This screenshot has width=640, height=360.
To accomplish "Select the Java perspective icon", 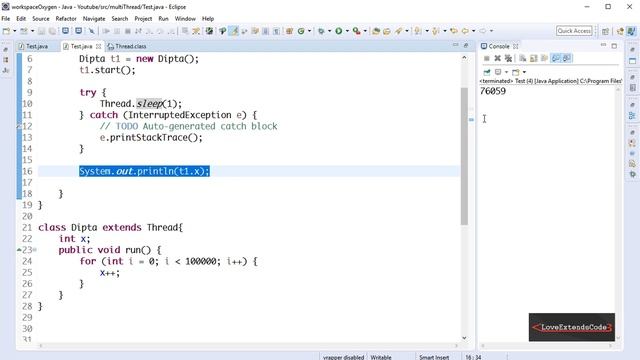I will pos(631,31).
